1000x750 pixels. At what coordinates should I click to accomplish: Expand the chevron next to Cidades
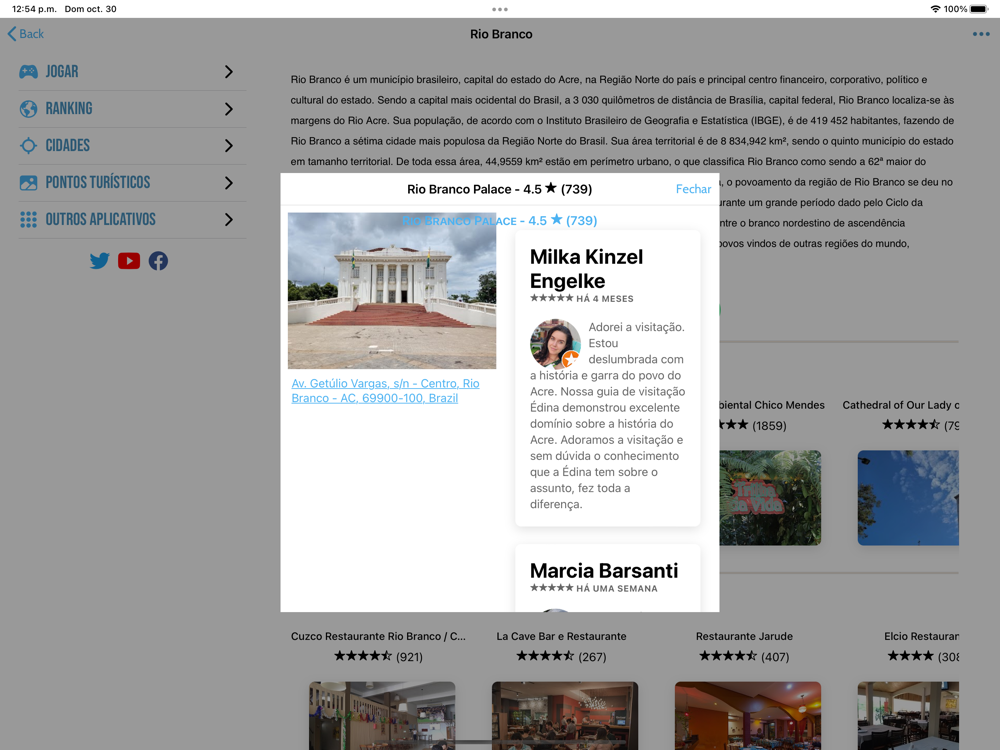pos(229,145)
